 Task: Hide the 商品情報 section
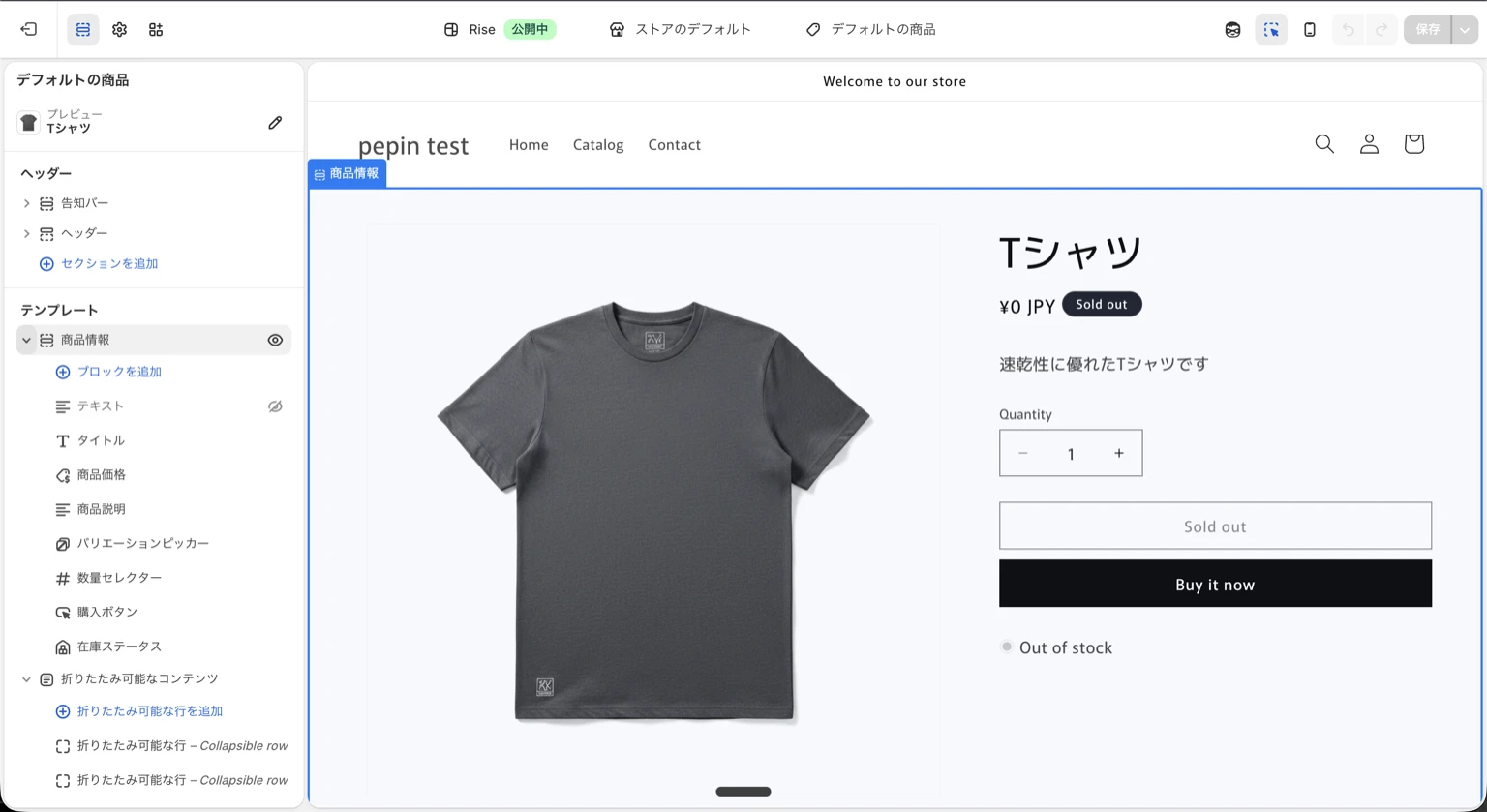[x=275, y=340]
